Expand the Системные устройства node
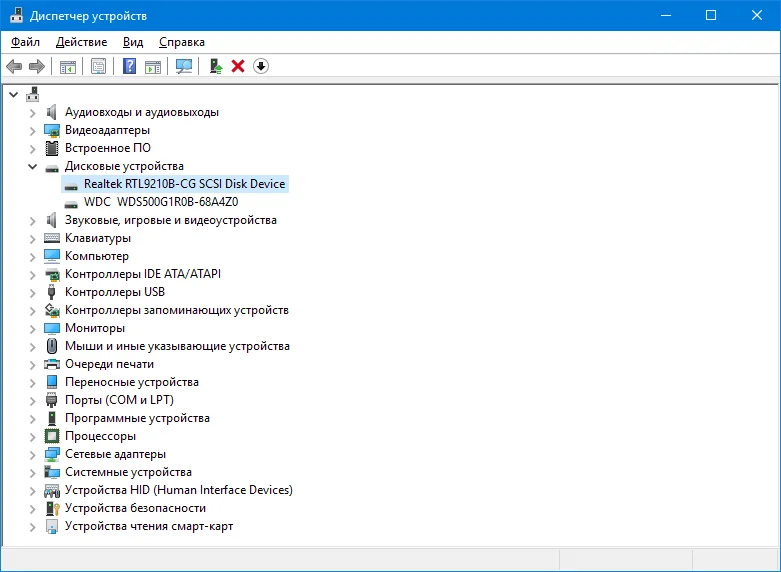This screenshot has width=781, height=572. [32, 473]
